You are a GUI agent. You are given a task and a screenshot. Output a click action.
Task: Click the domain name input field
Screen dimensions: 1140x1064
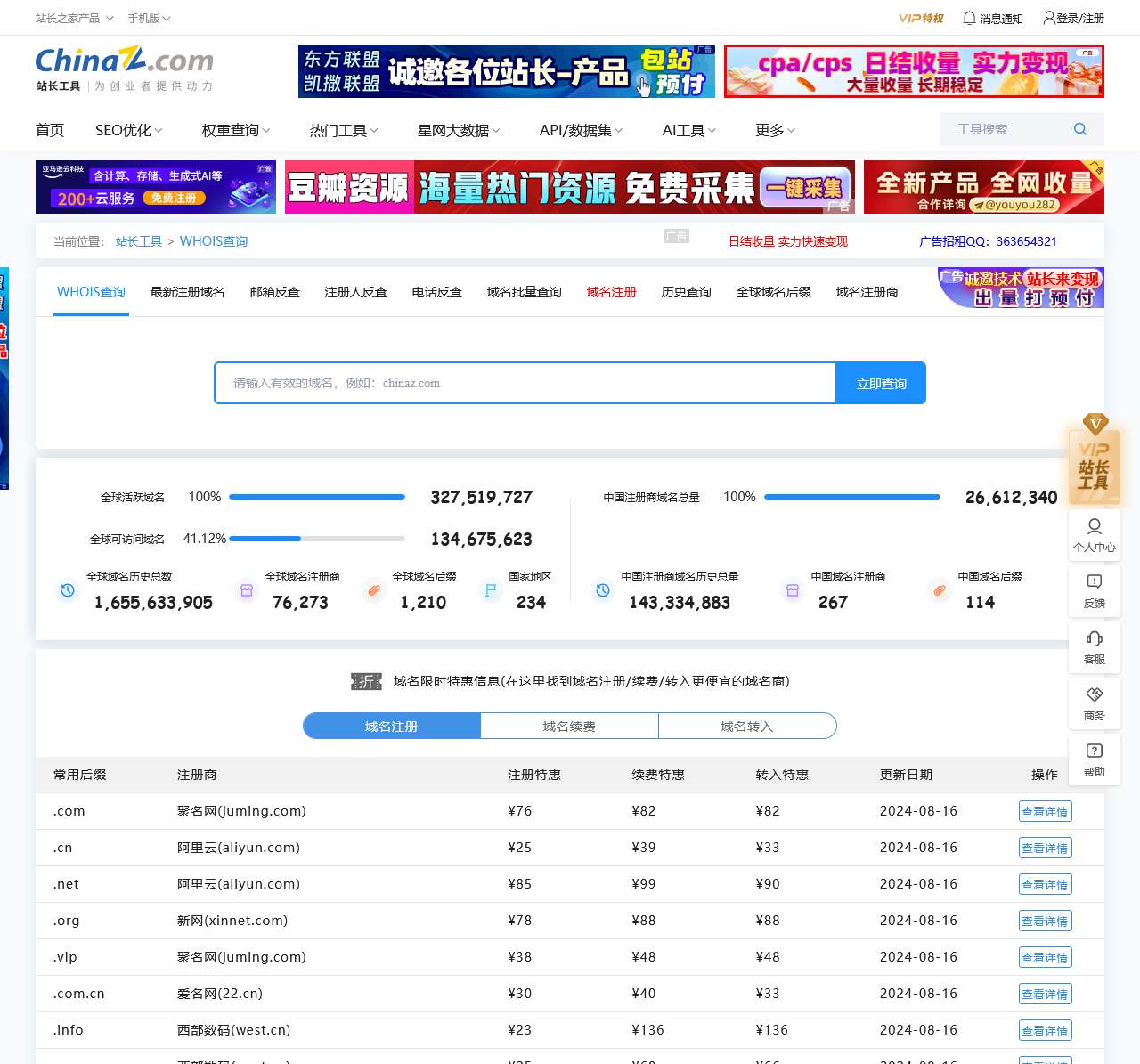(x=525, y=383)
